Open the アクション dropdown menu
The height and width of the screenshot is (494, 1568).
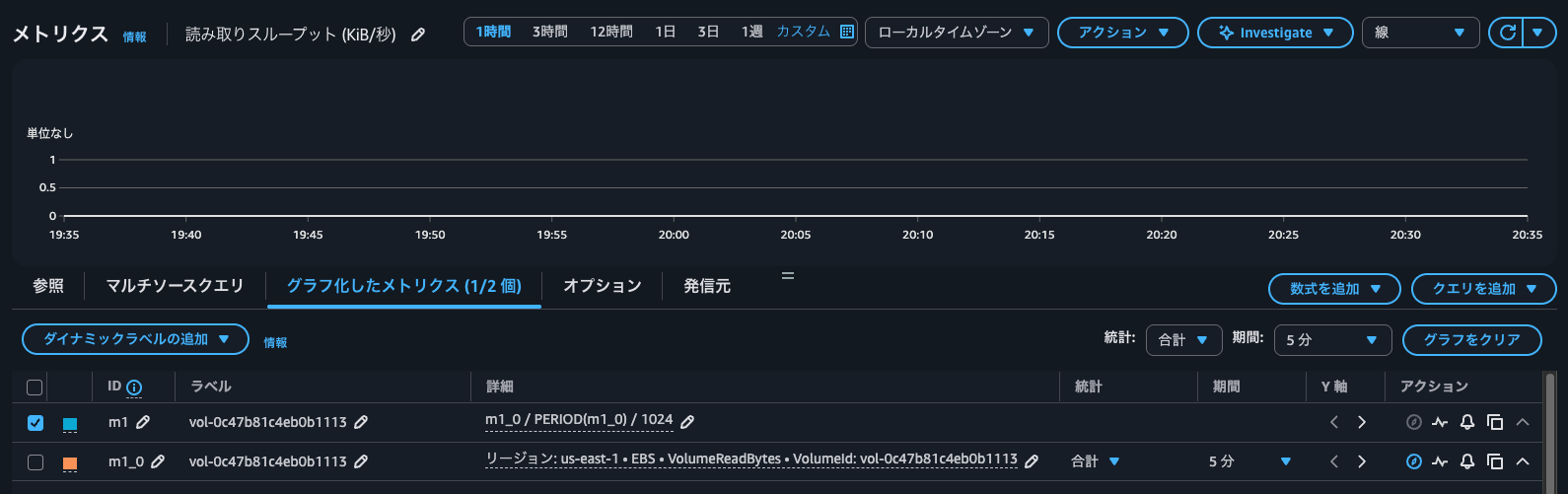click(1122, 33)
